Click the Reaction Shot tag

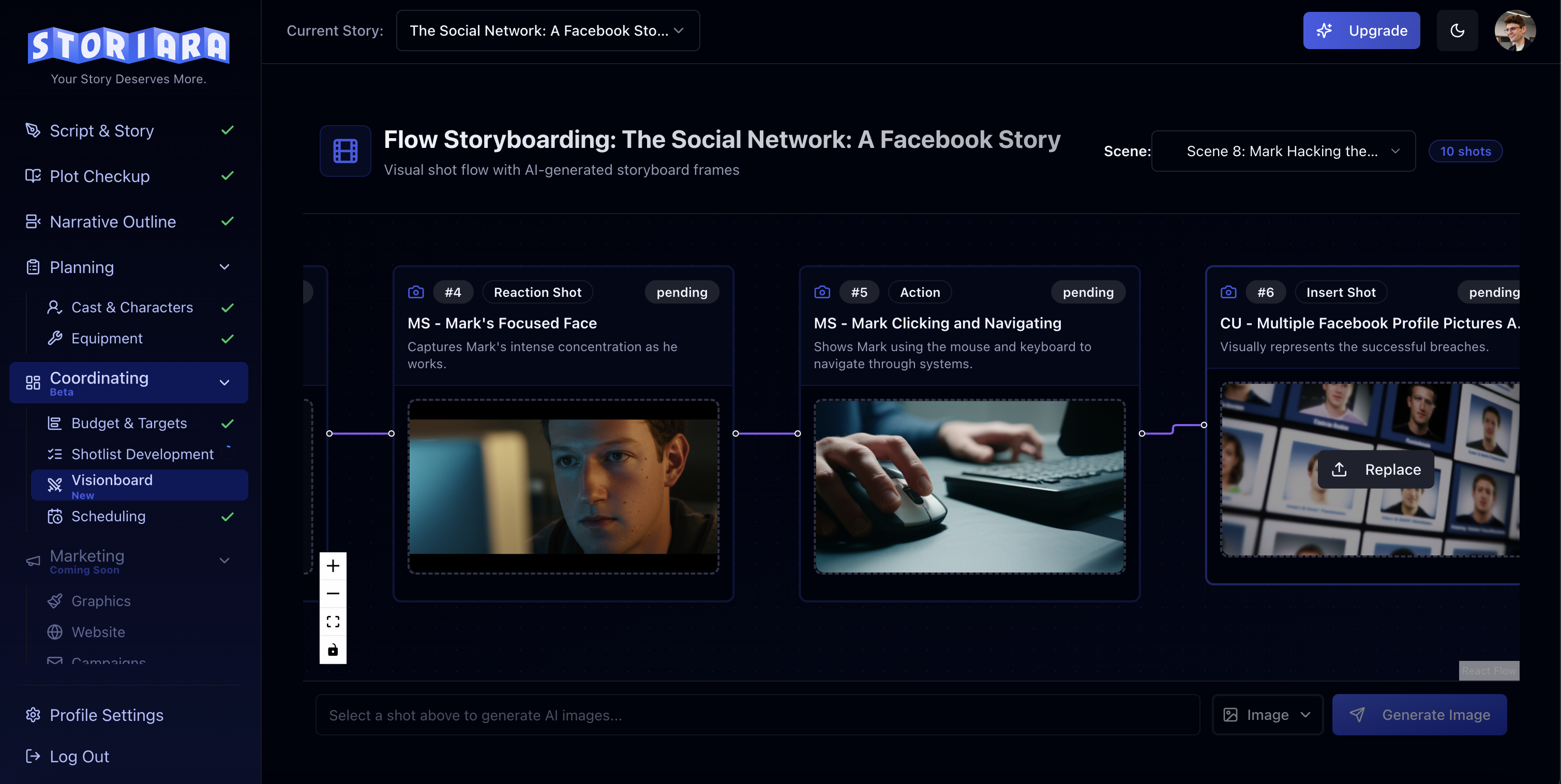point(537,292)
